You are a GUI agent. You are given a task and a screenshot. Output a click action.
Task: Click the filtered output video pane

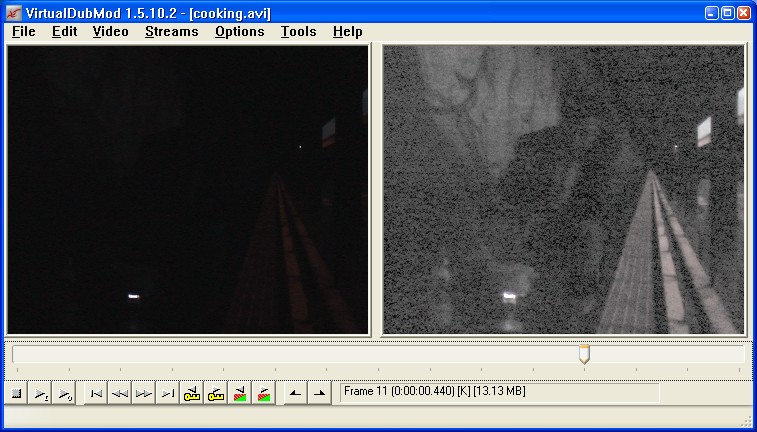tap(563, 189)
